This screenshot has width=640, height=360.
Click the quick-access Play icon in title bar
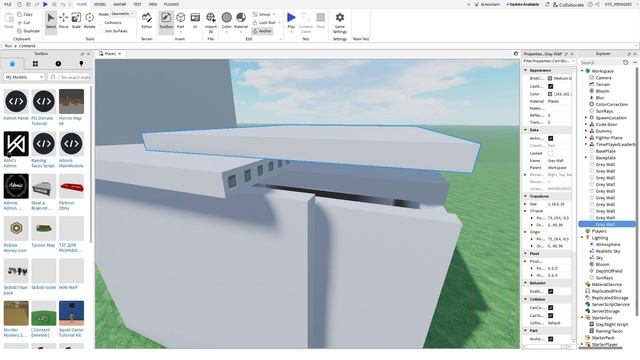point(45,4)
